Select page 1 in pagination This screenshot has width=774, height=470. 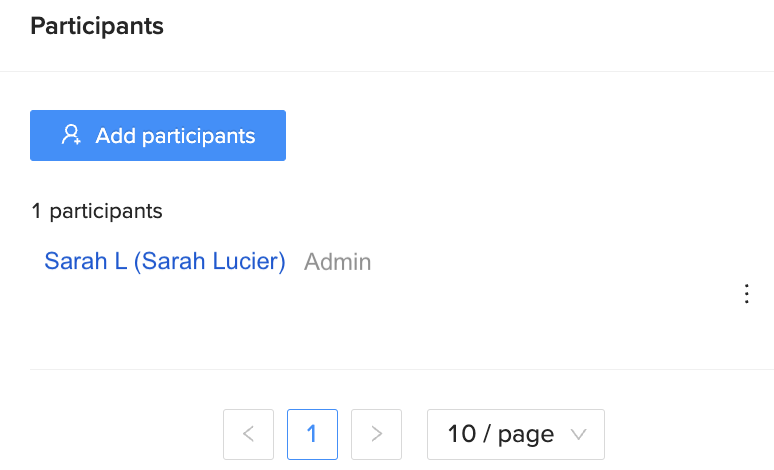coord(312,434)
